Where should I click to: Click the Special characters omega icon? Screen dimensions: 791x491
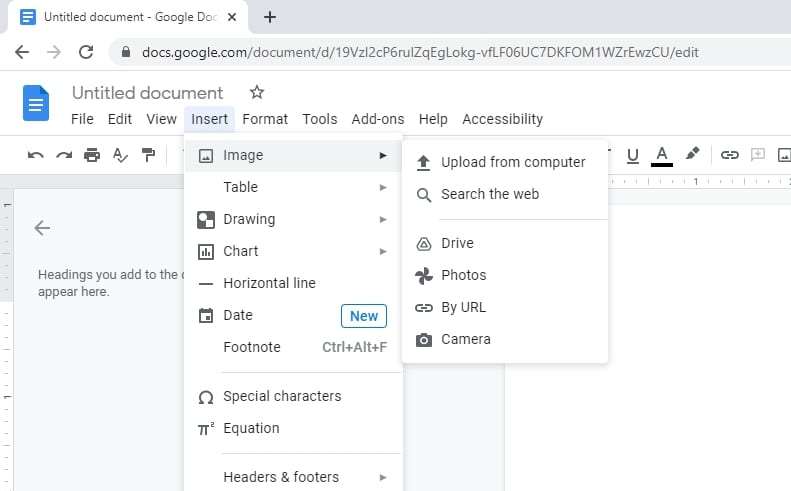point(206,397)
